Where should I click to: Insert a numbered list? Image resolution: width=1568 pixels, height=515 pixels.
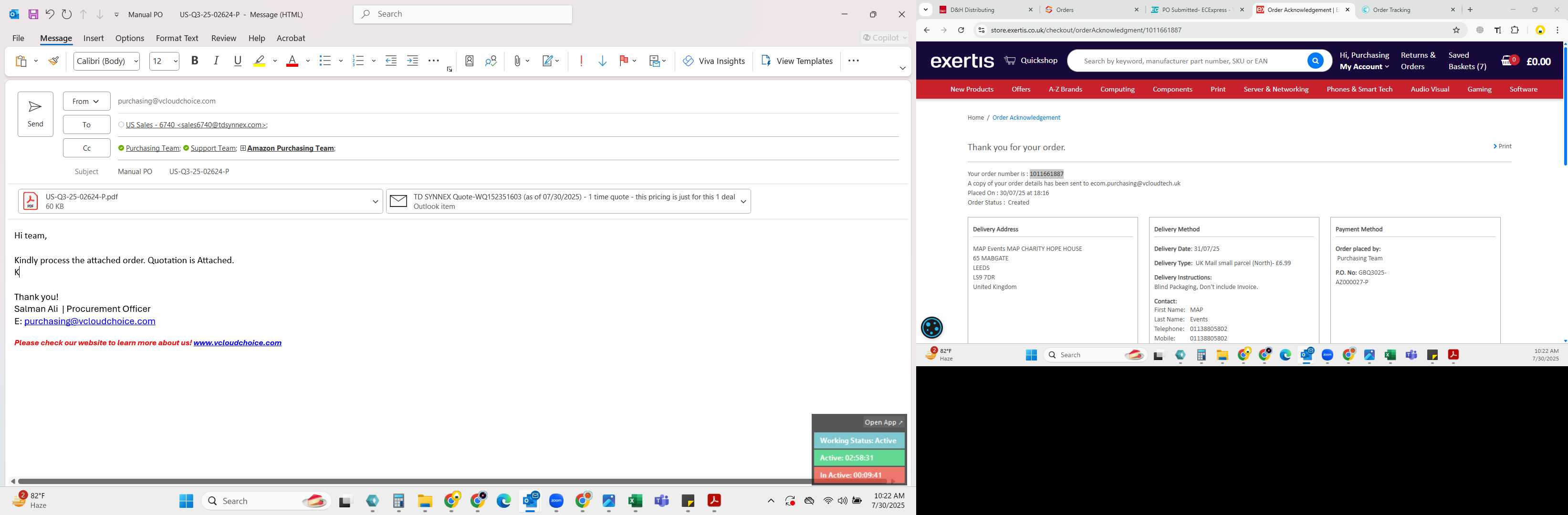point(358,61)
